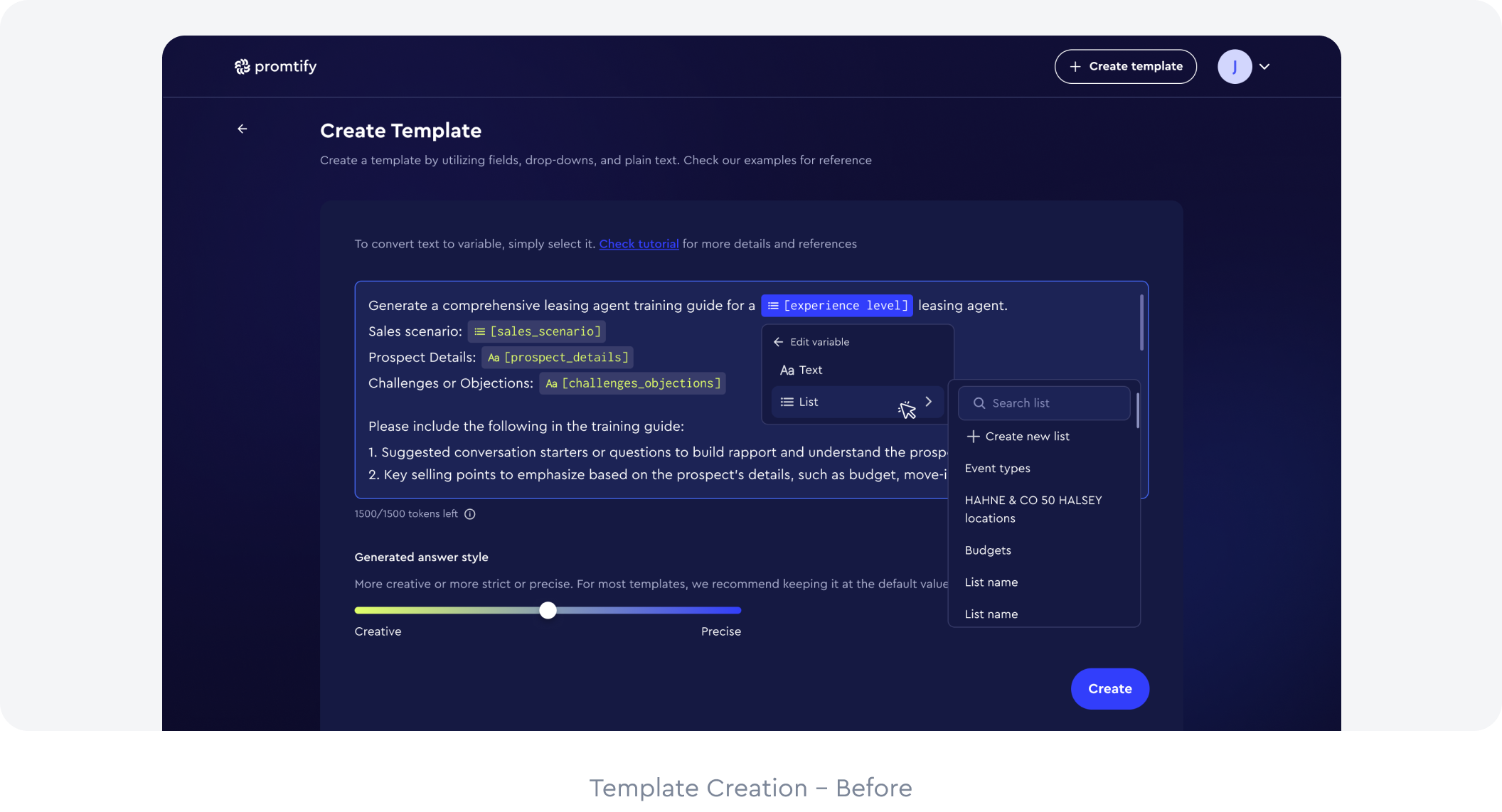1502x812 pixels.
Task: Click back arrow in Edit variable popup
Action: (779, 342)
